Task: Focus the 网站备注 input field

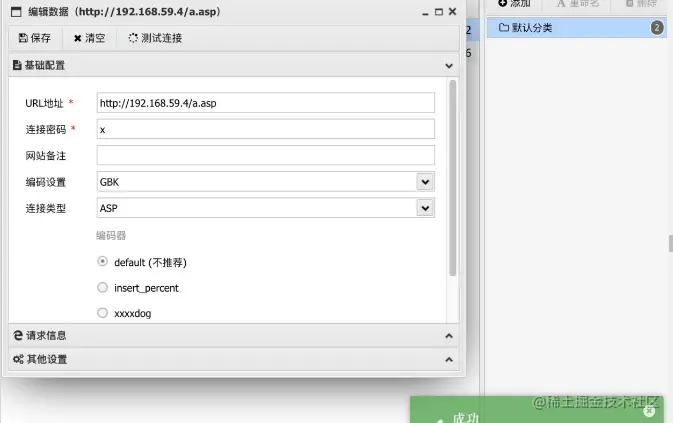Action: coord(266,155)
